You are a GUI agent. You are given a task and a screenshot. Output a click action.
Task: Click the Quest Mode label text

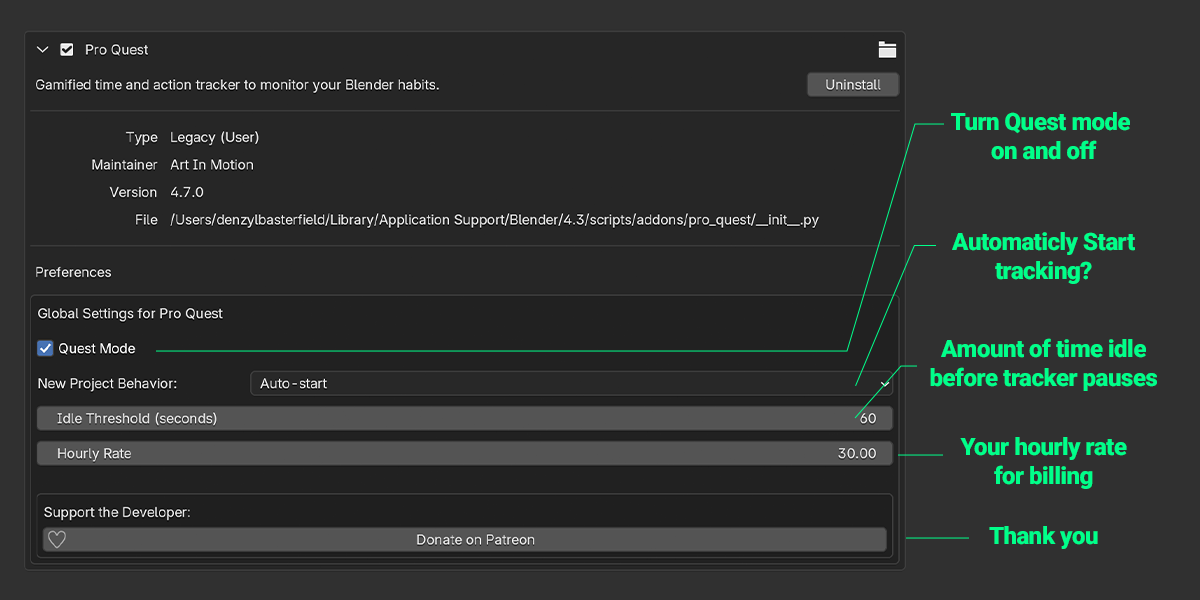pos(97,349)
